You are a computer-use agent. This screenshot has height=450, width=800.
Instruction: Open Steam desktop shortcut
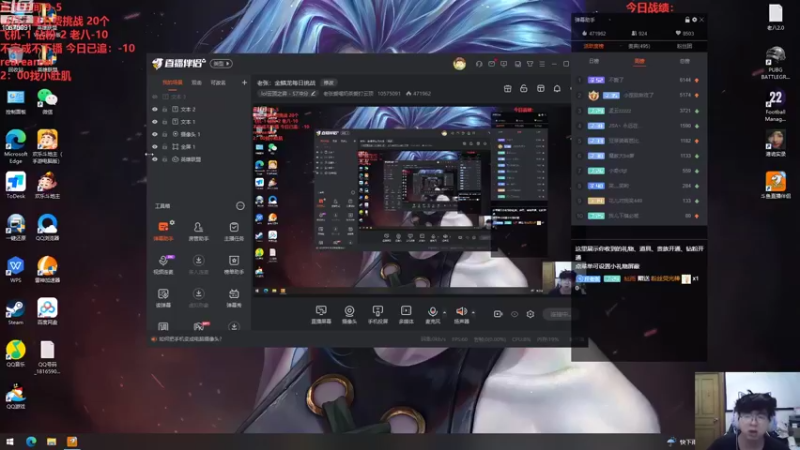pos(15,312)
